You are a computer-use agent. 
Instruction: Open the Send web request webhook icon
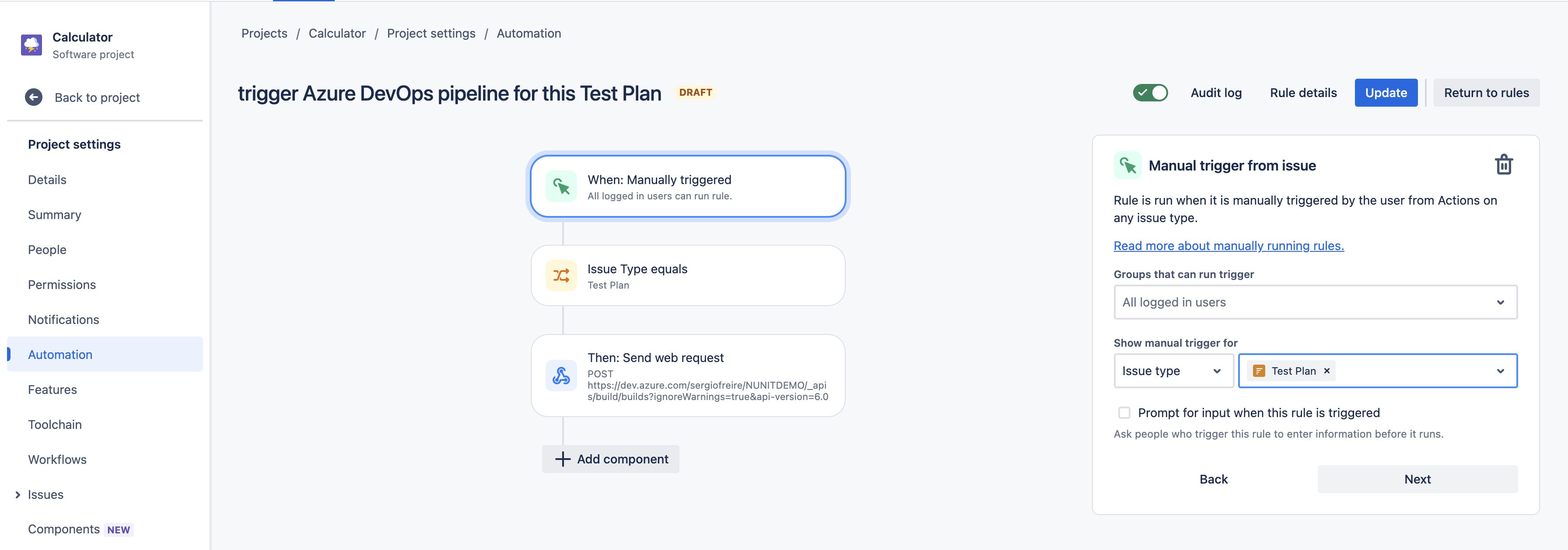click(560, 376)
